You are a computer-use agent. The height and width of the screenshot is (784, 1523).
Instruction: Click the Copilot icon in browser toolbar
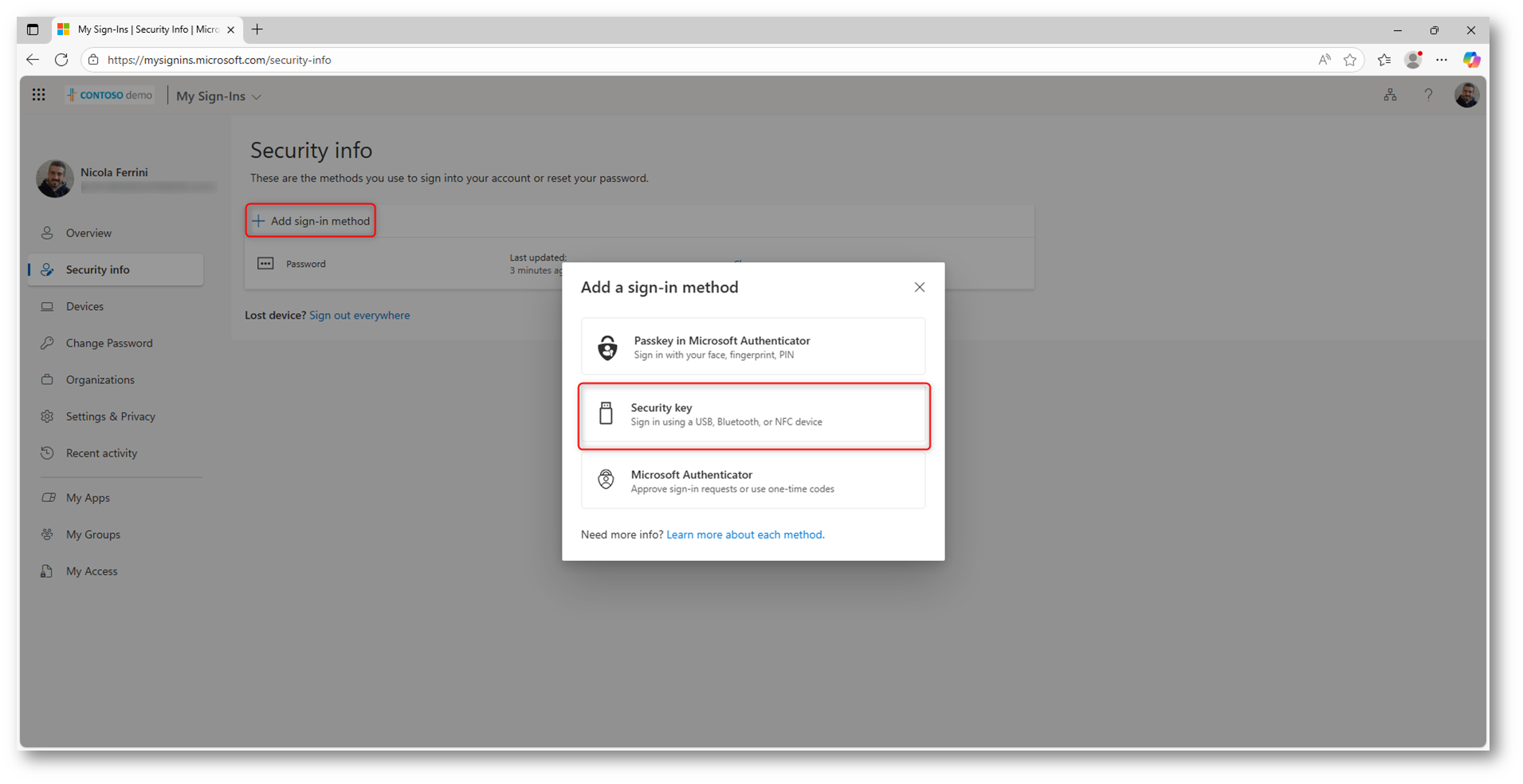(1471, 60)
